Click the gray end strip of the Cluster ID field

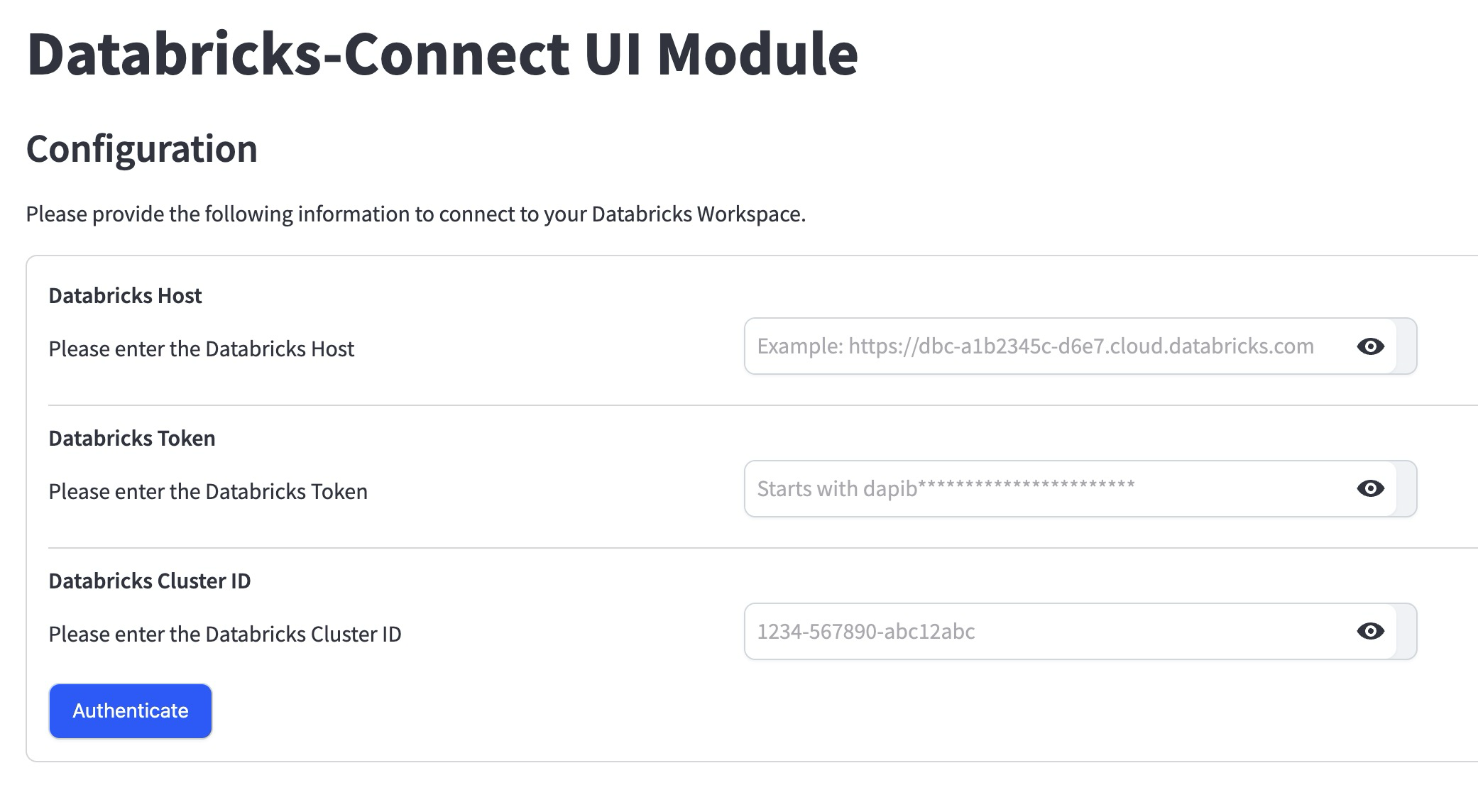[x=1406, y=631]
